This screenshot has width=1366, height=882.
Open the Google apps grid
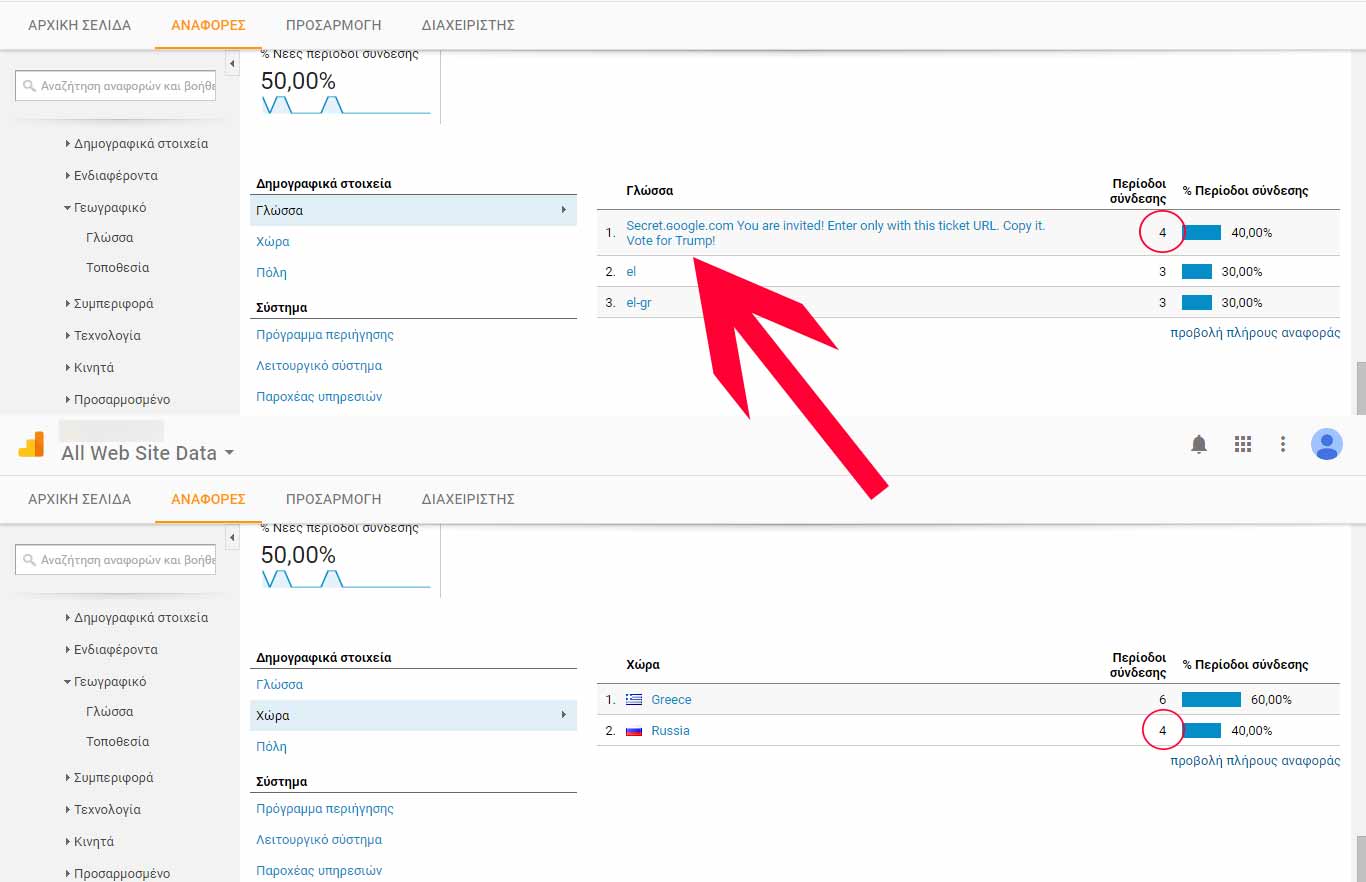[x=1243, y=444]
